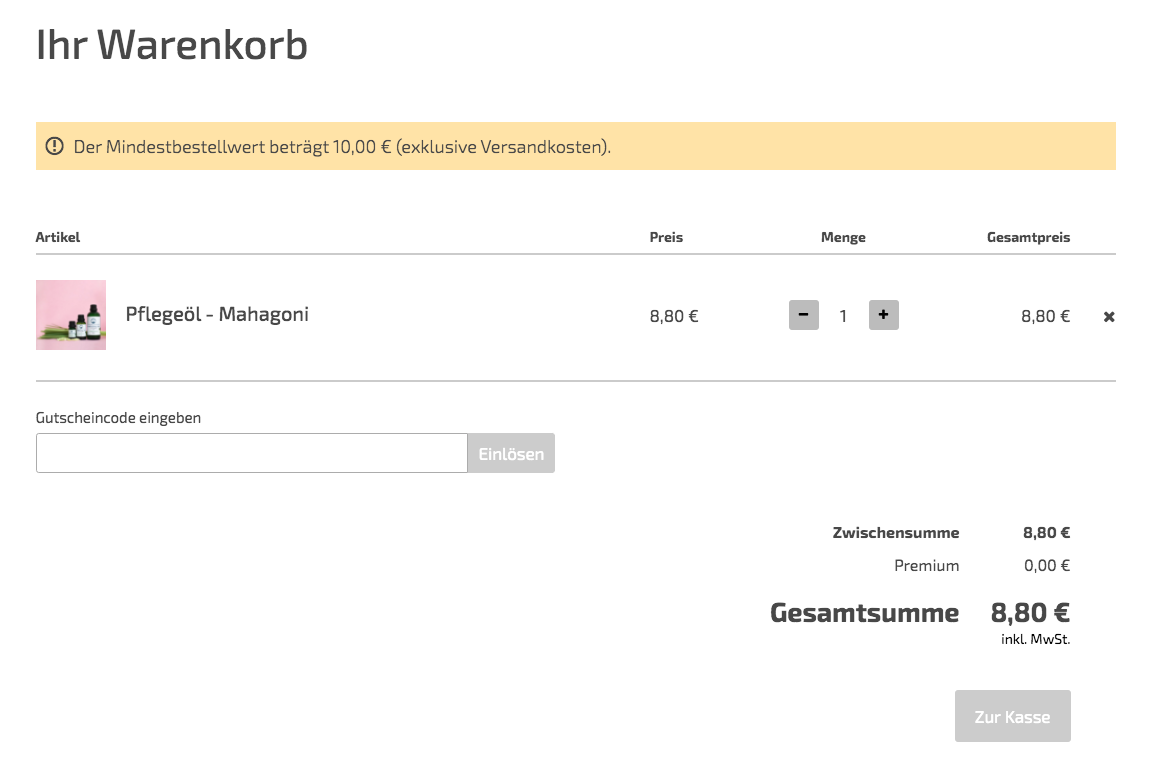Image resolution: width=1171 pixels, height=763 pixels.
Task: Click the Zwischensumme 8,80 € value
Action: (1047, 533)
